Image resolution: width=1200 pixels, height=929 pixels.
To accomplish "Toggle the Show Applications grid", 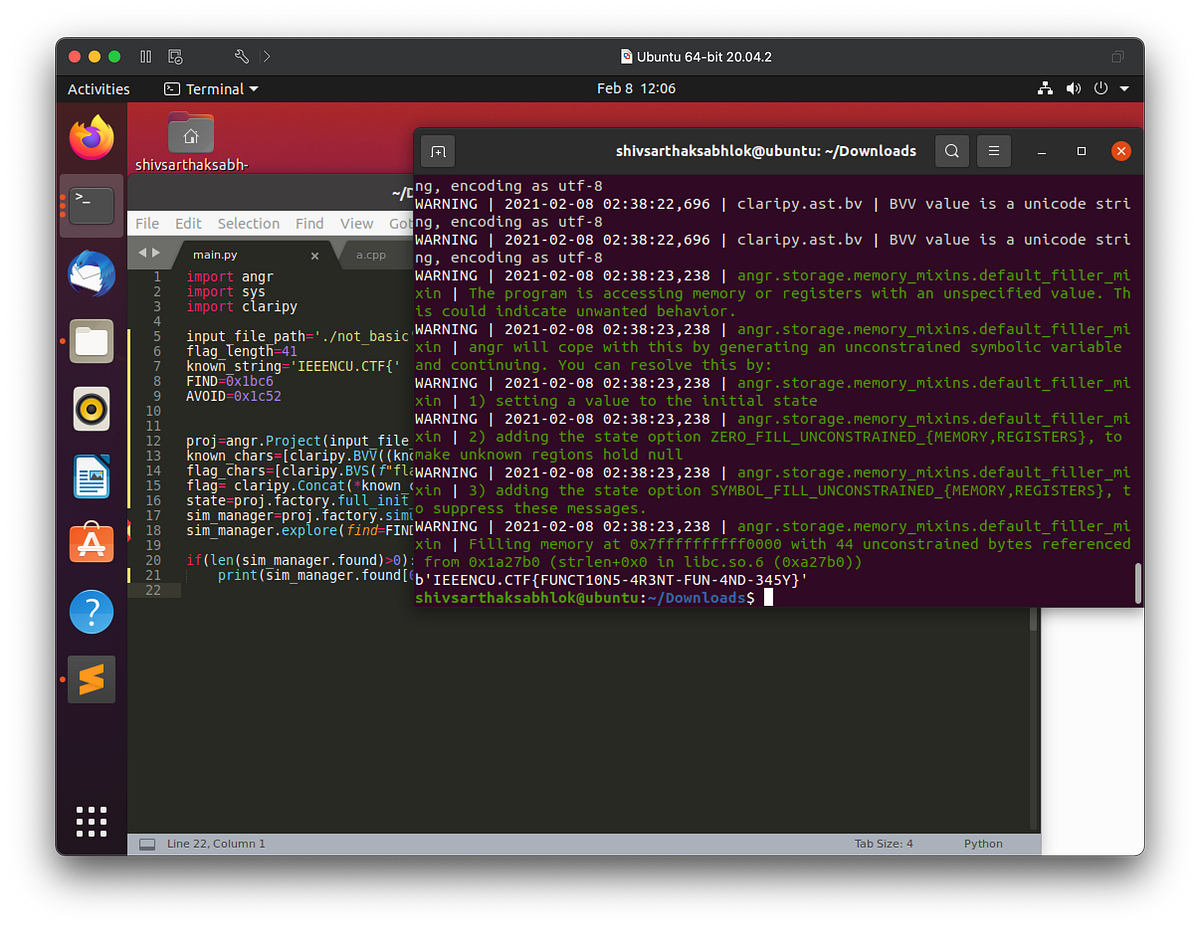I will click(x=91, y=821).
